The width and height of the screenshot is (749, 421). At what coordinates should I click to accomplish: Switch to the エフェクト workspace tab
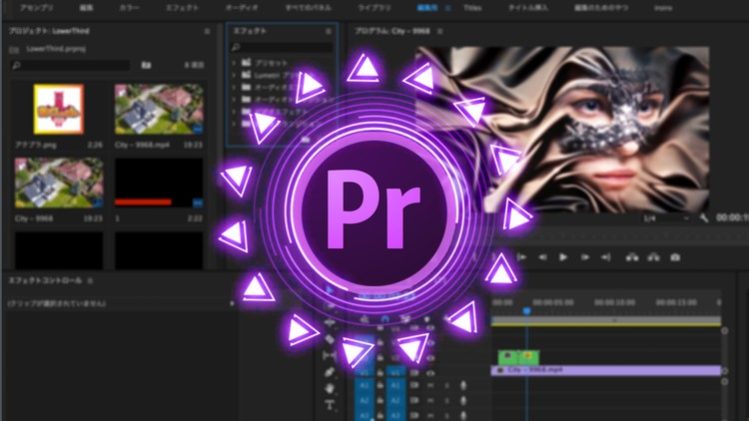[182, 8]
